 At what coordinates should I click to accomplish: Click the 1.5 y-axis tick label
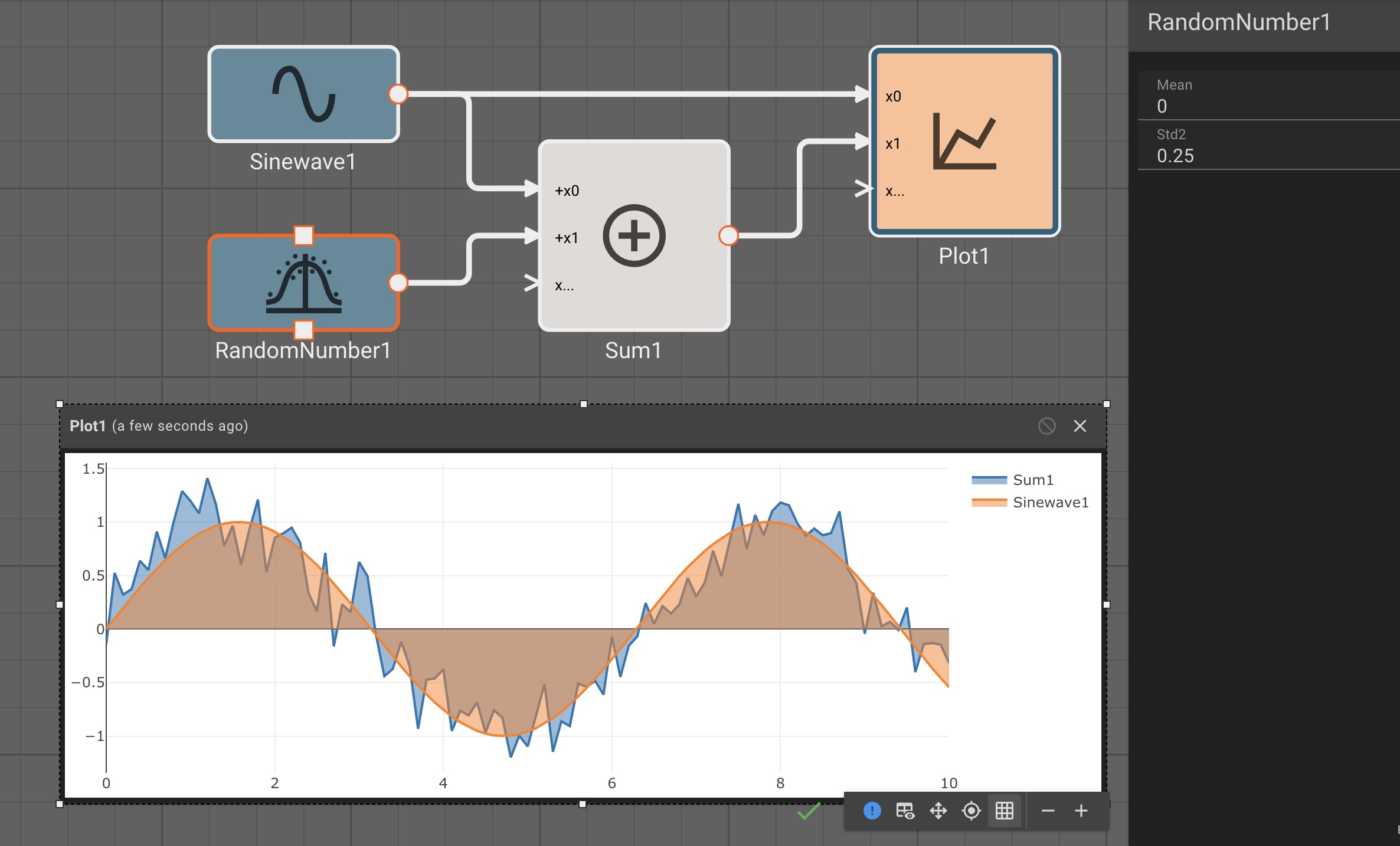tap(93, 469)
